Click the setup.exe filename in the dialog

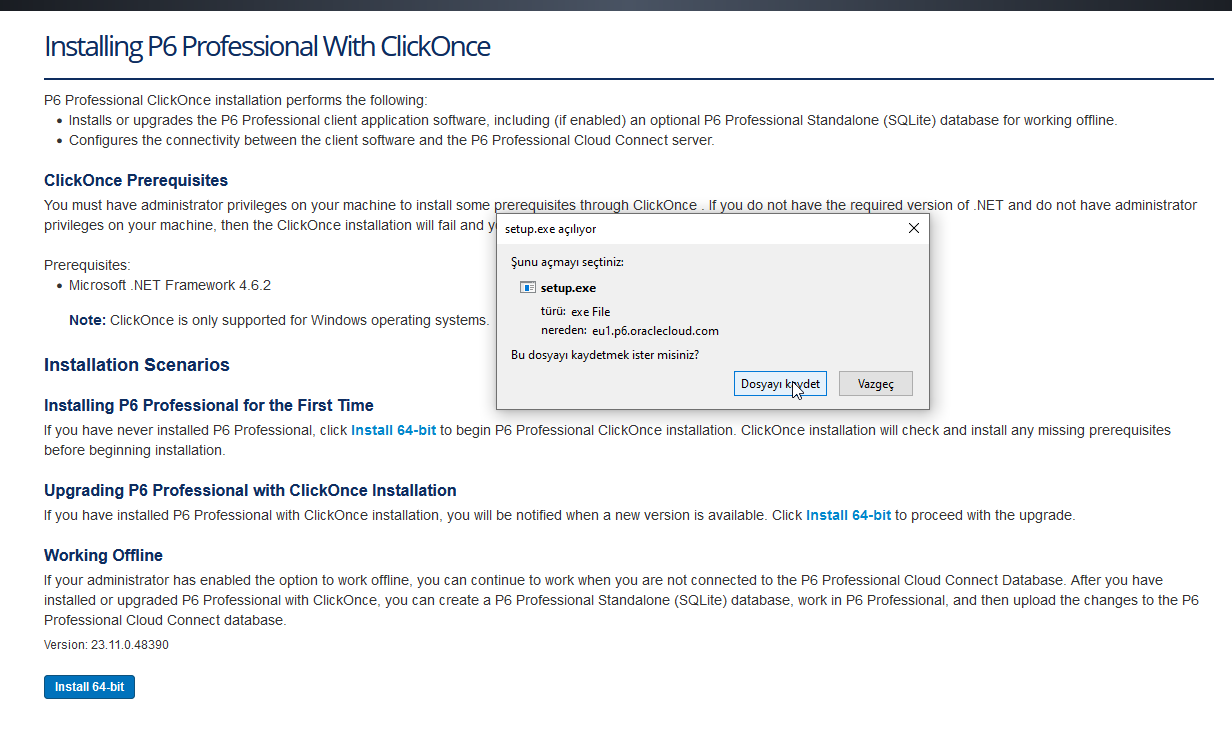pos(568,288)
